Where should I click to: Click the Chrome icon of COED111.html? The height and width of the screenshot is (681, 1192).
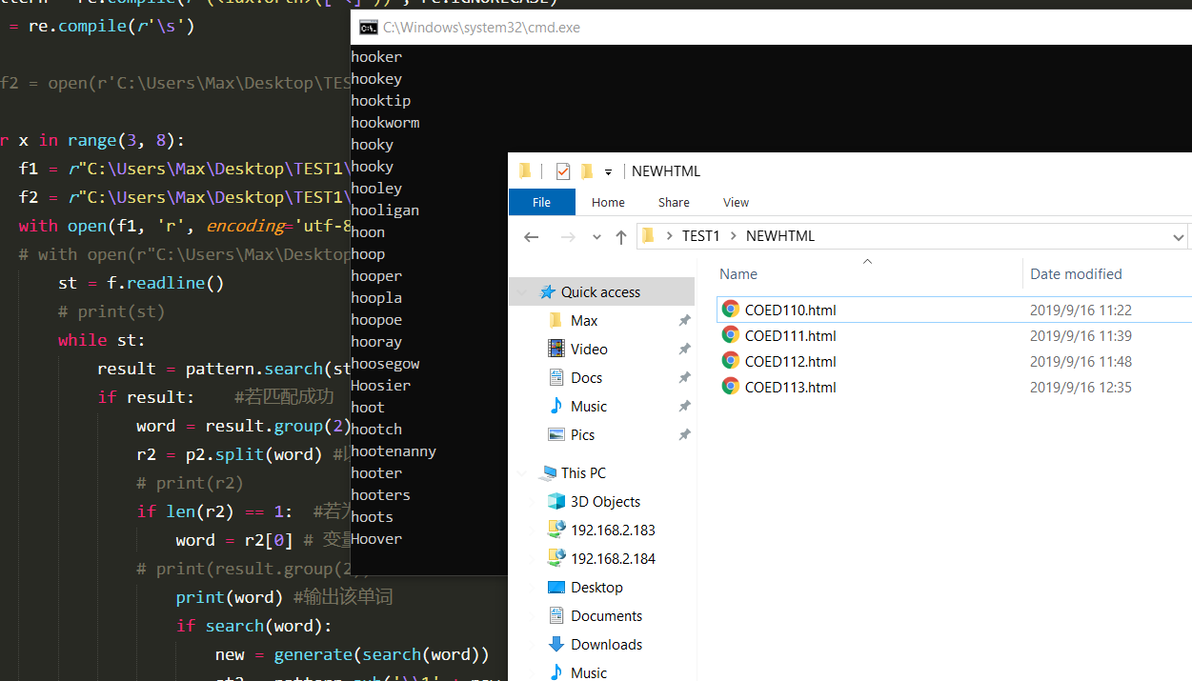731,334
